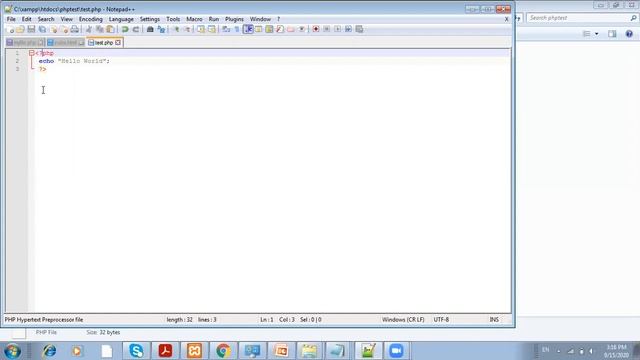Click the Cut scissors toolbar icon

(89, 29)
